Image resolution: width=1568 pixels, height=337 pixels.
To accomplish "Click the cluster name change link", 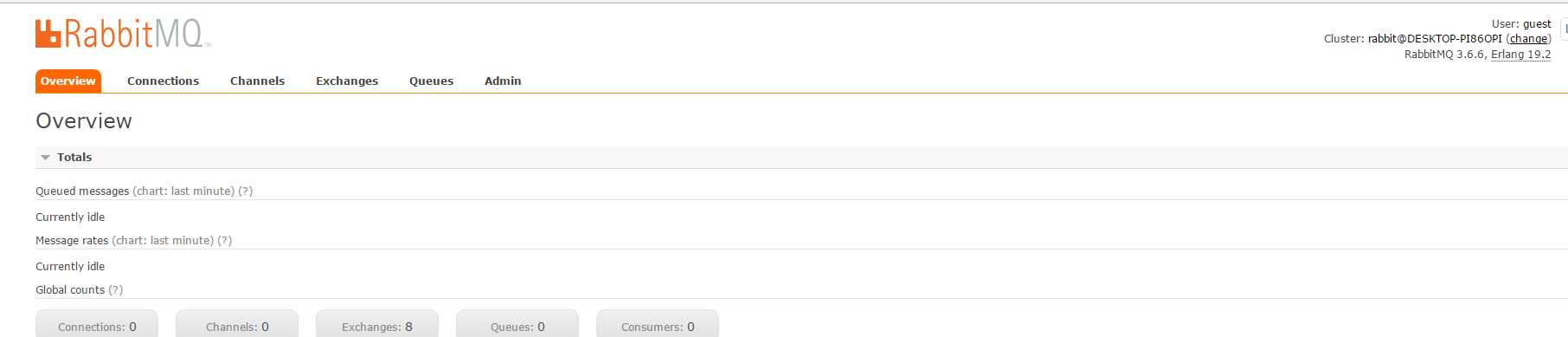I will pyautogui.click(x=1528, y=39).
